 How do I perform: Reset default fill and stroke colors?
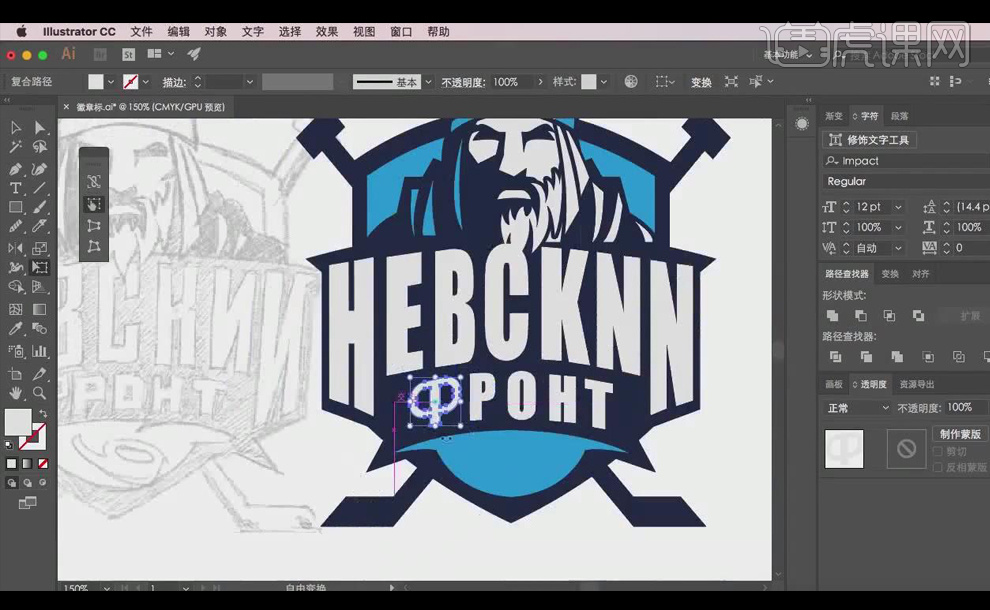[x=9, y=445]
